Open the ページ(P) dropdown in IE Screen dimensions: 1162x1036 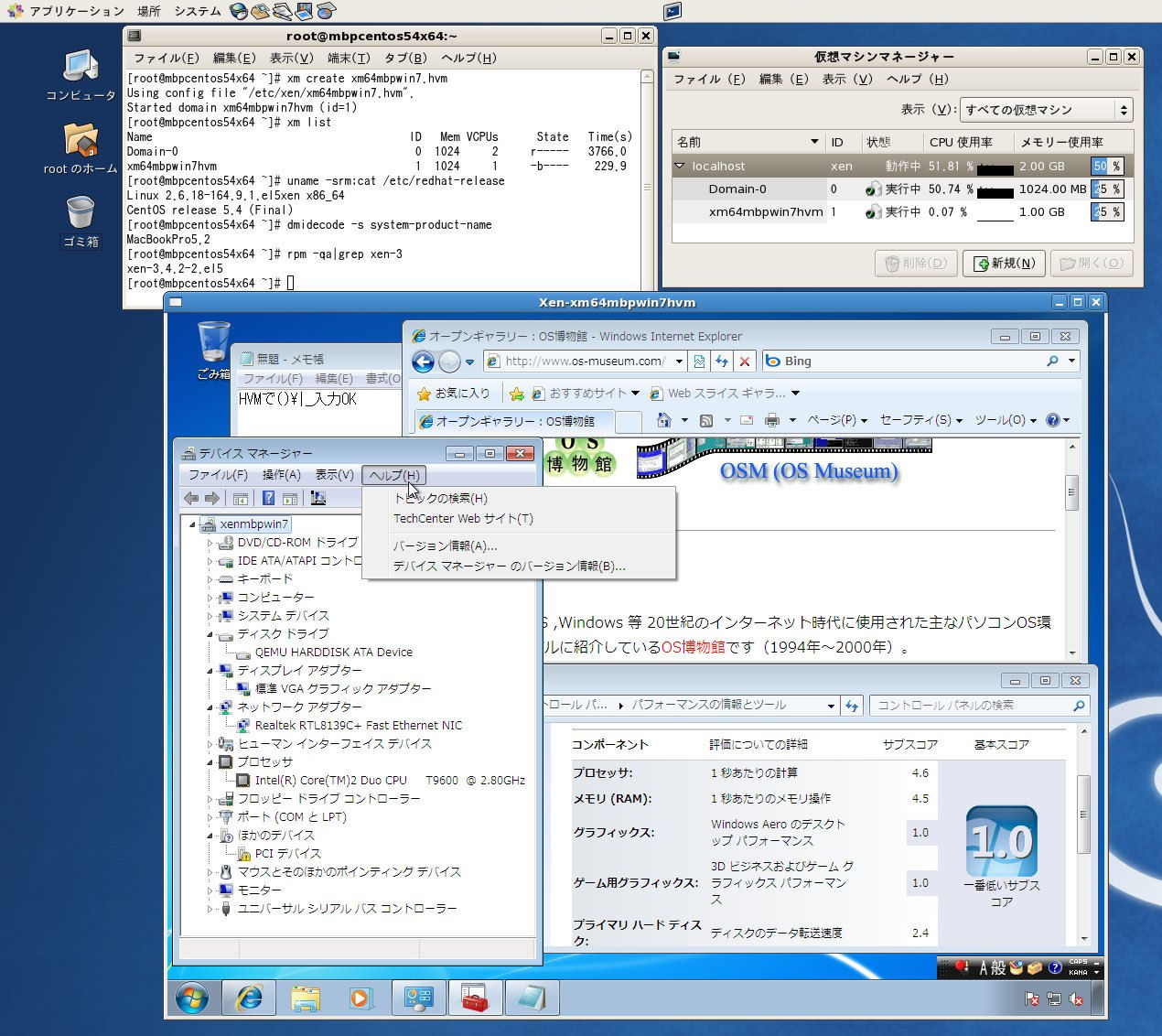click(x=836, y=420)
